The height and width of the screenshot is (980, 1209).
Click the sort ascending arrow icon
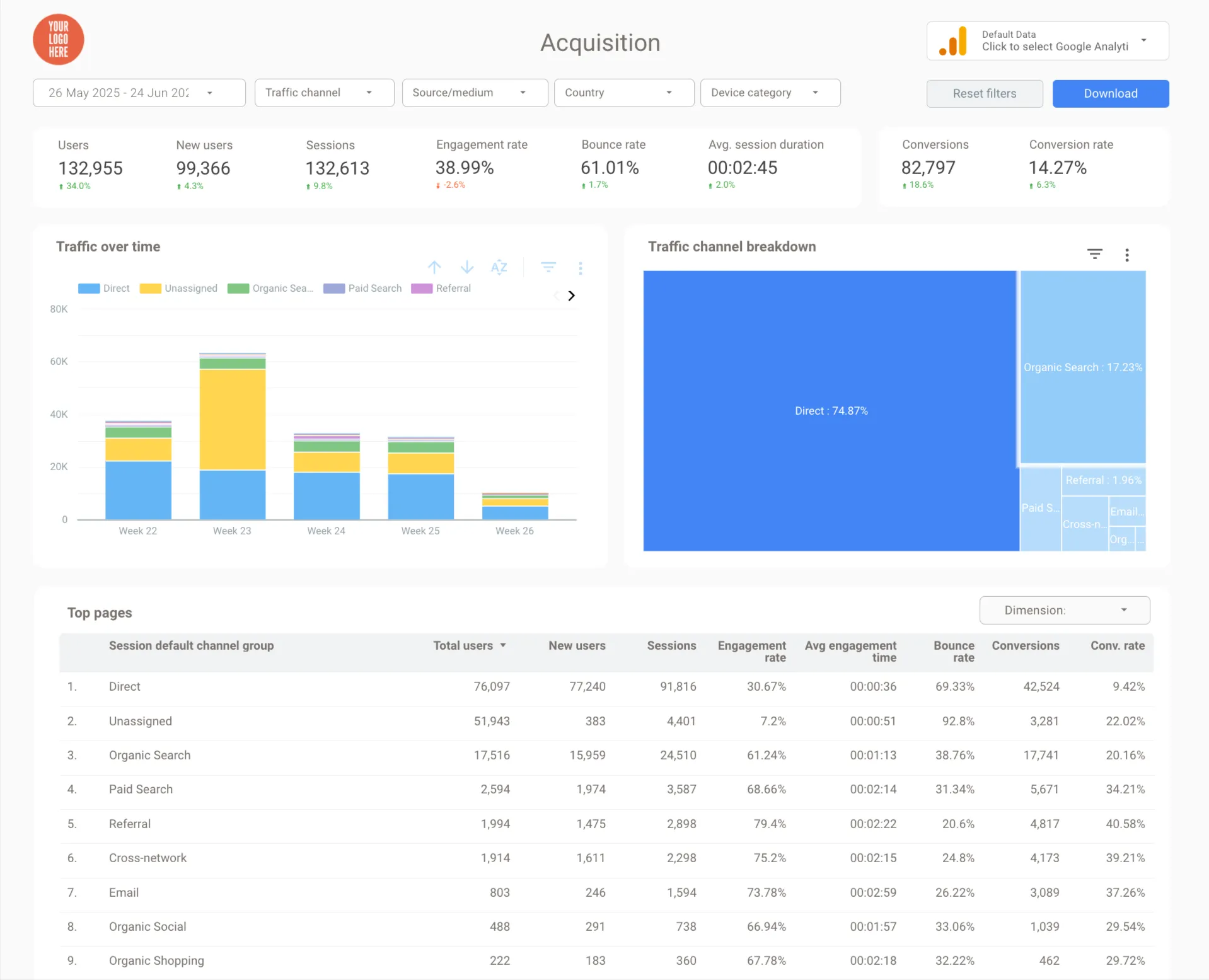tap(434, 267)
